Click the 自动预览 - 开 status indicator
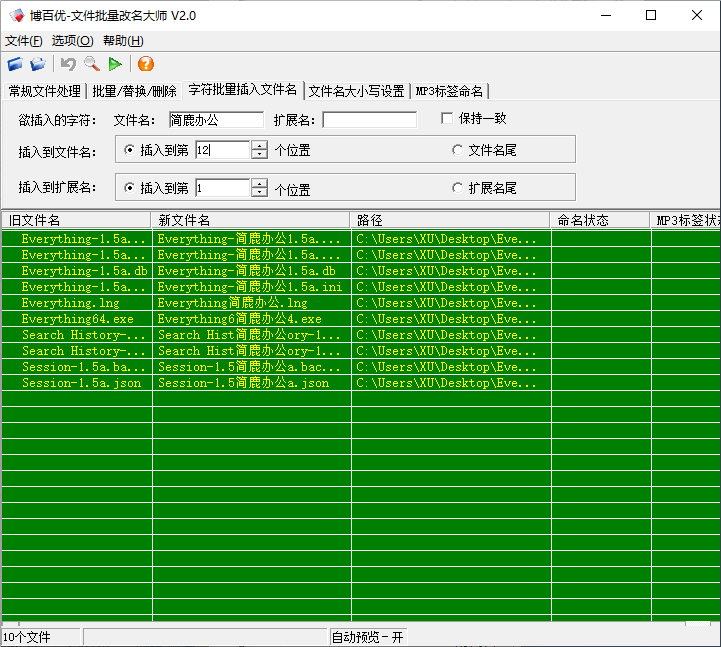Screen dimensions: 721x647 point(367,637)
